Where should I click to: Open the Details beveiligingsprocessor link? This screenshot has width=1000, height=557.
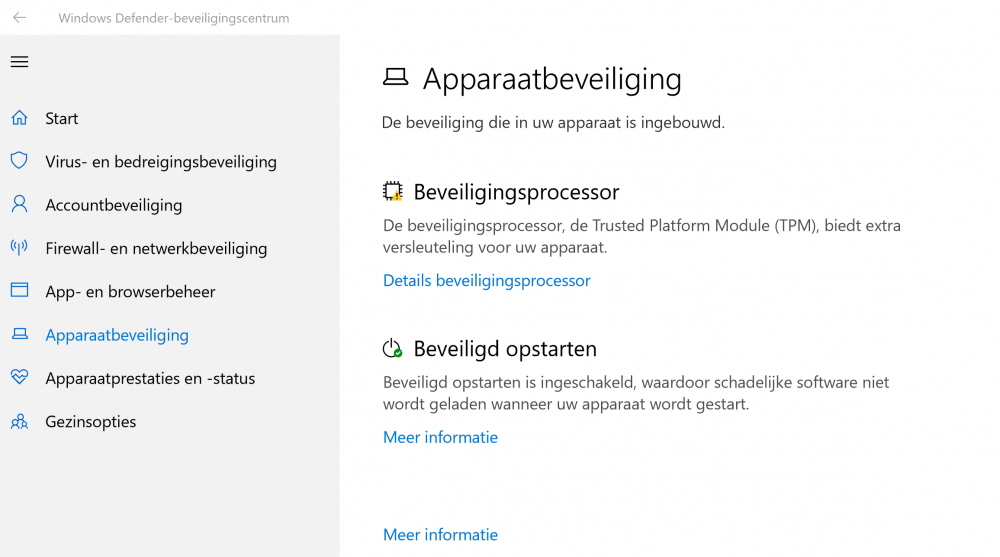(x=486, y=281)
